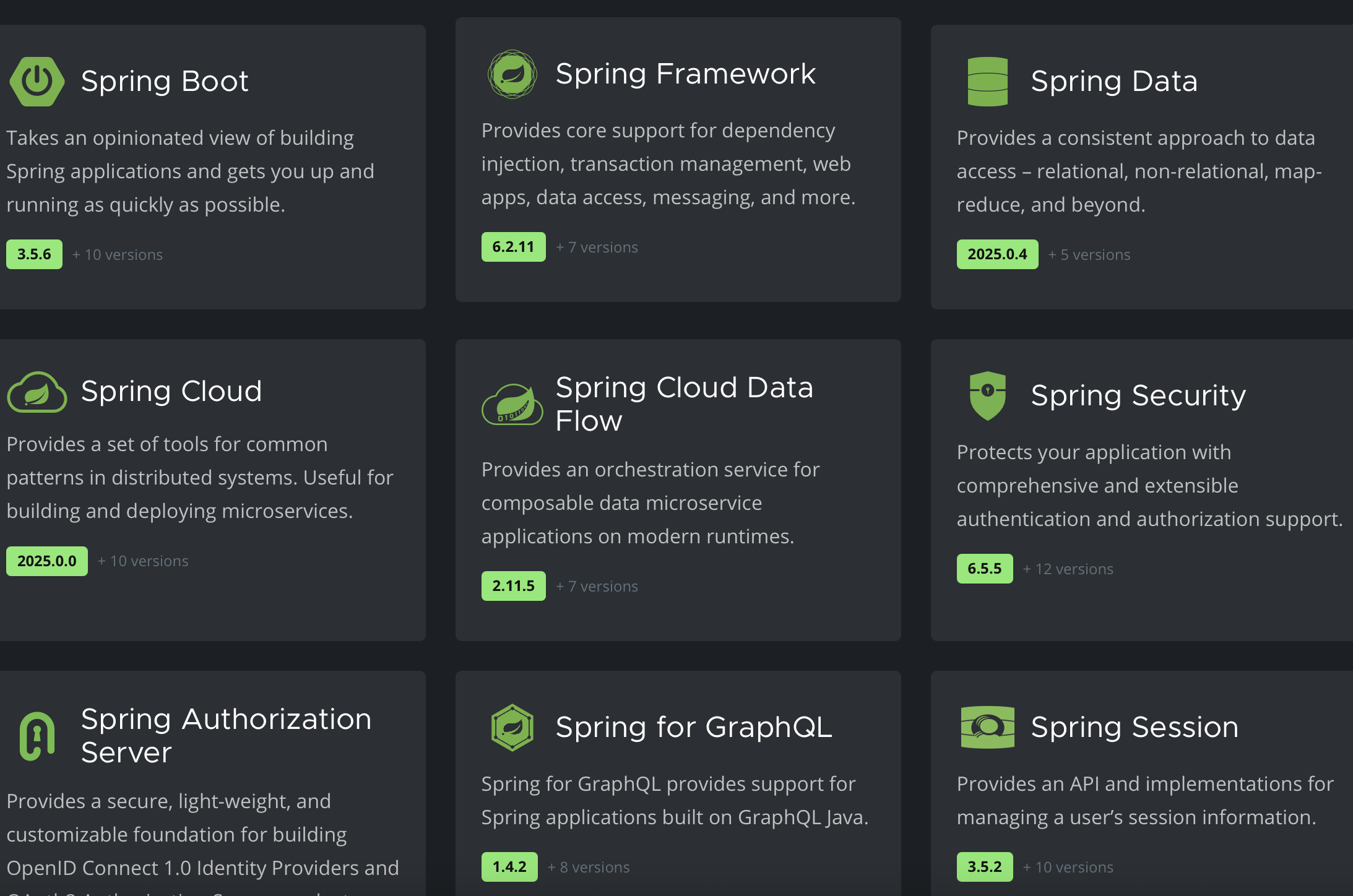This screenshot has width=1353, height=896.
Task: Click the Spring for GraphQL hexagon icon
Action: coord(512,727)
